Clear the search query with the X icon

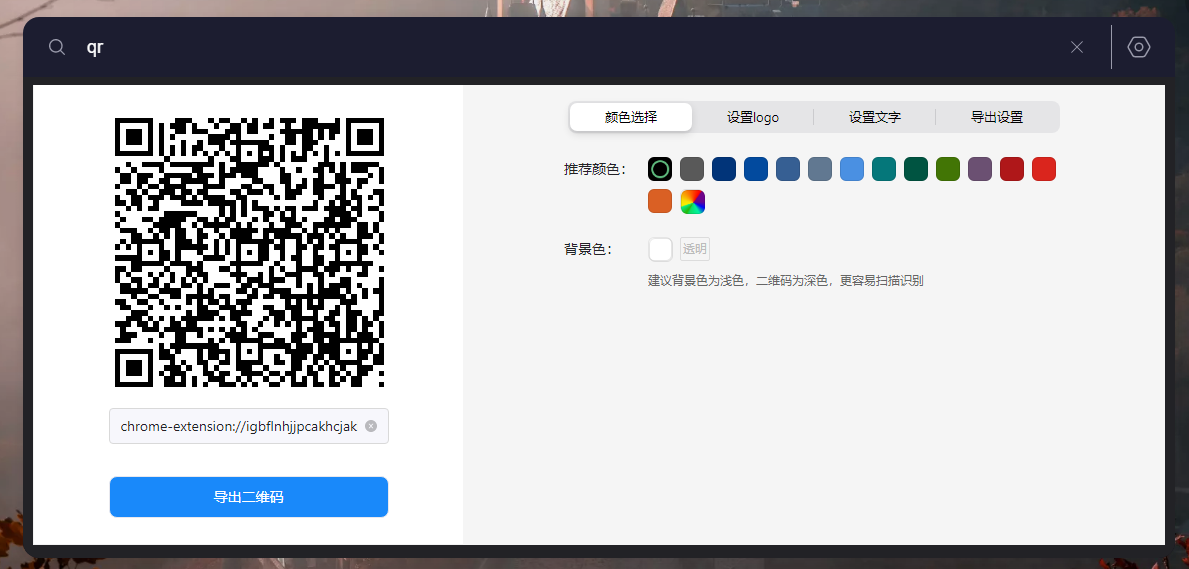tap(1077, 47)
